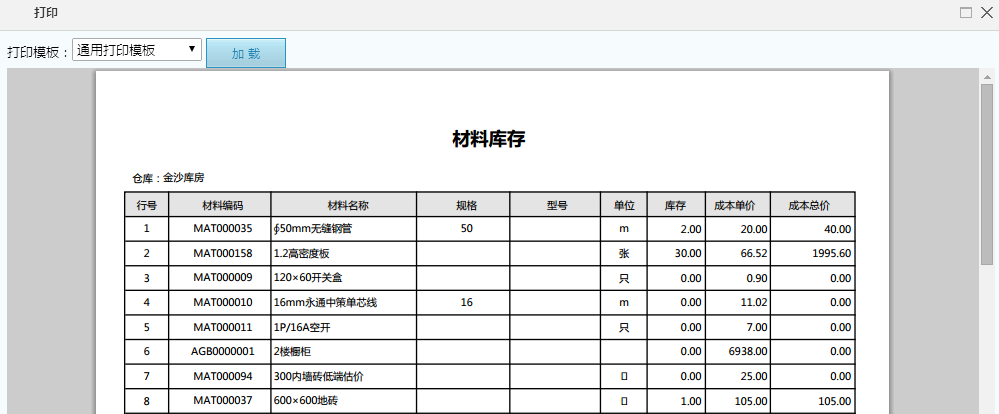Click the scrollbar up arrow

coord(986,76)
